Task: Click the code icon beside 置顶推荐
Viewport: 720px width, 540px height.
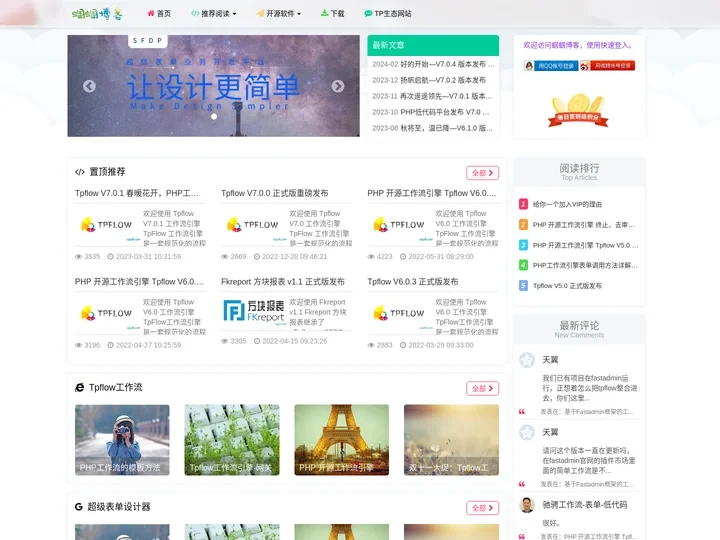Action: click(80, 172)
